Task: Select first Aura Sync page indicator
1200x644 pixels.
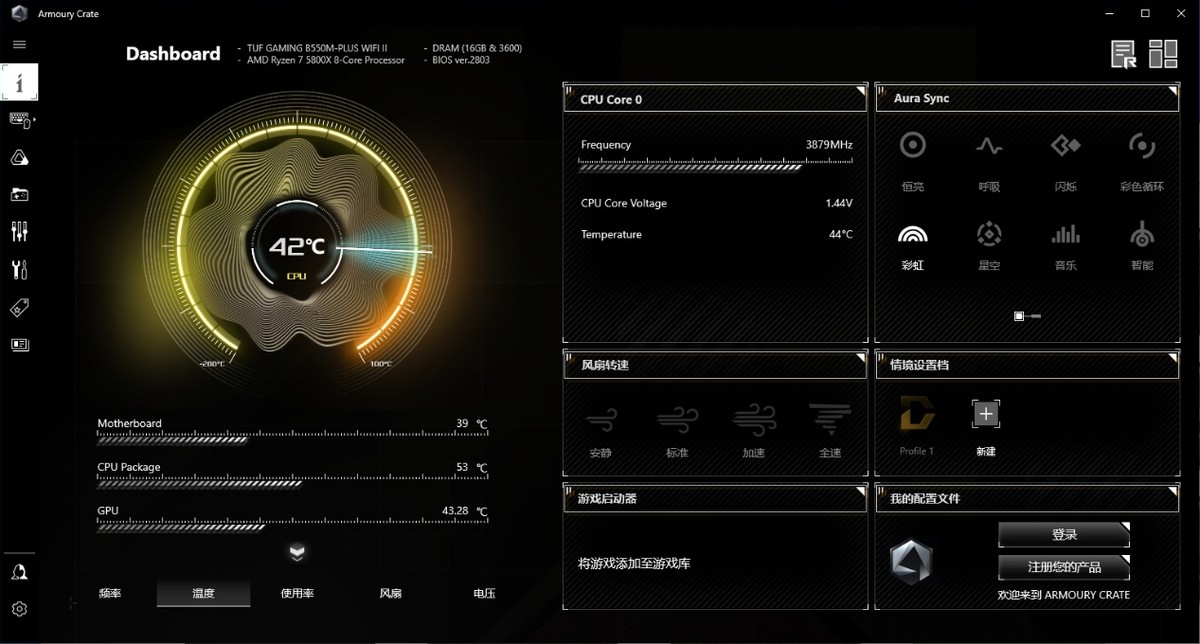Action: [x=1019, y=316]
